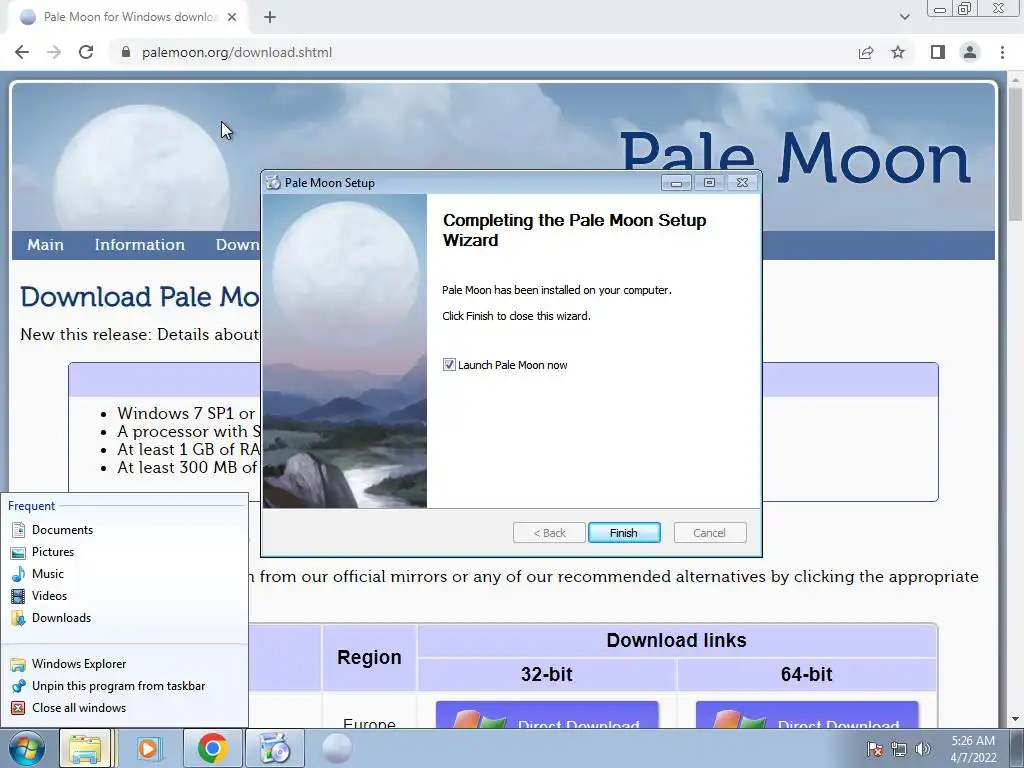Viewport: 1024px width, 768px height.
Task: Open the Main menu on Pale Moon site
Action: pyautogui.click(x=45, y=245)
